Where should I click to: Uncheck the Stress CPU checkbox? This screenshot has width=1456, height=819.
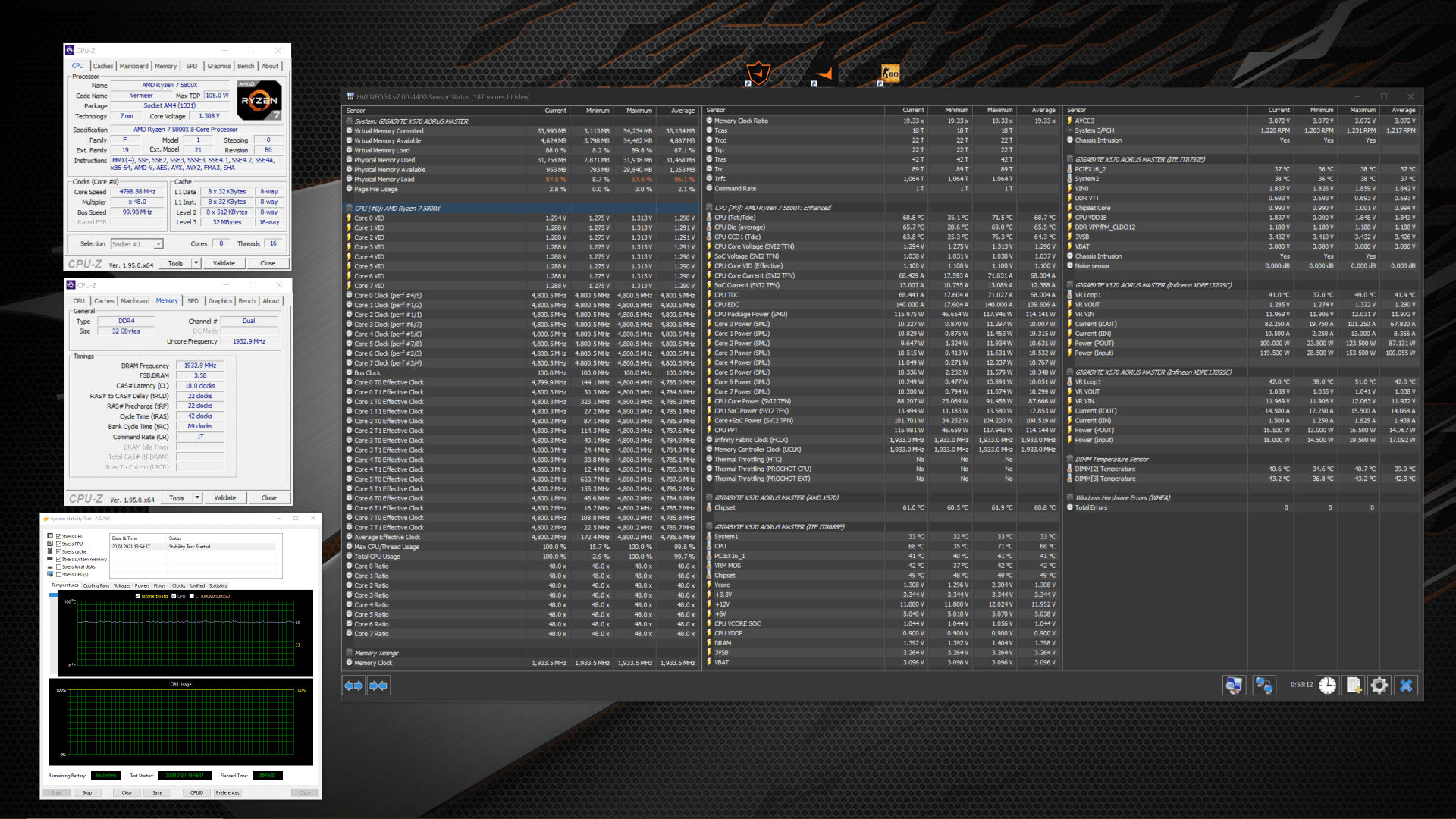pyautogui.click(x=58, y=536)
